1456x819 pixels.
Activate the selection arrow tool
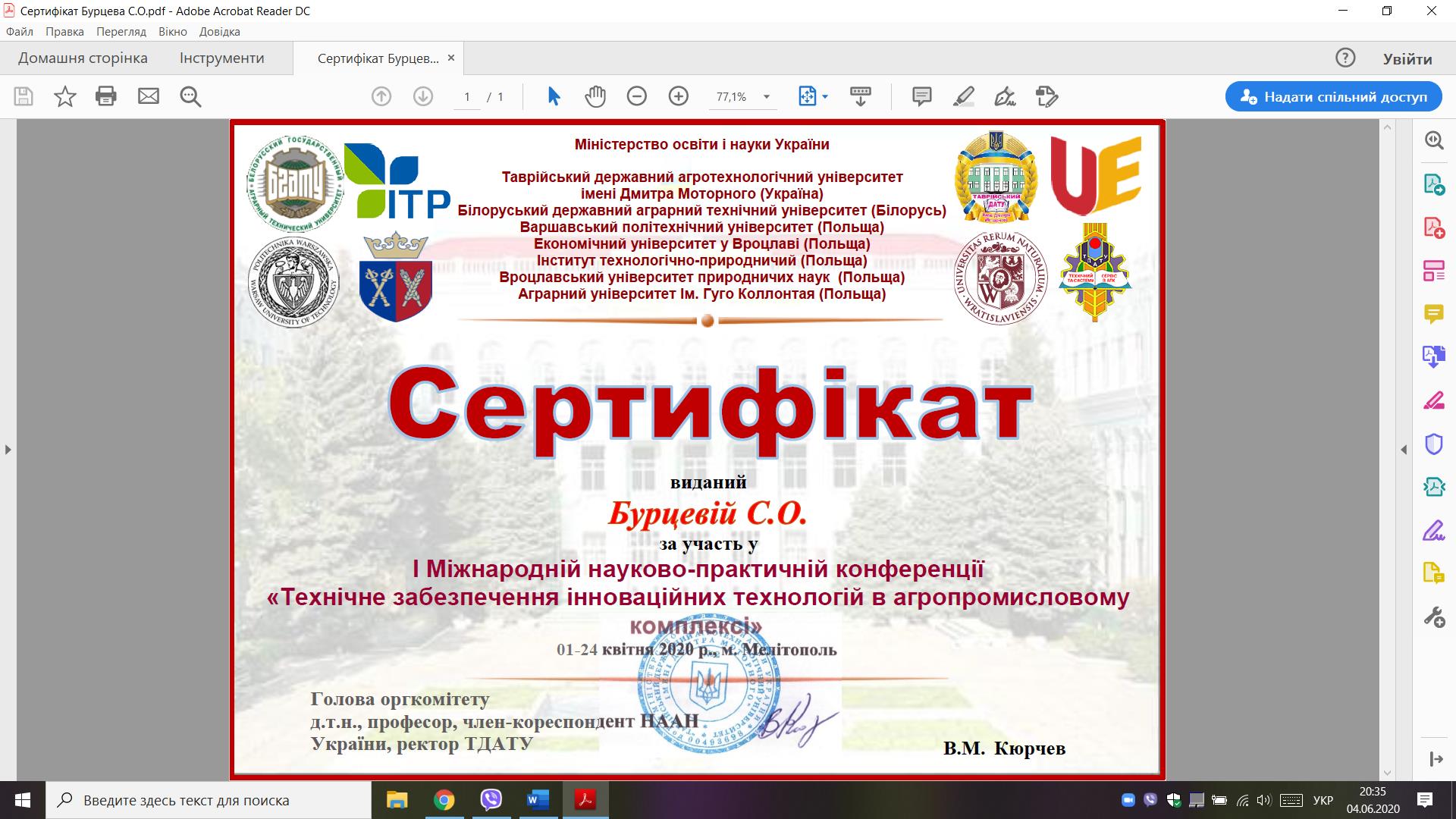coord(554,96)
